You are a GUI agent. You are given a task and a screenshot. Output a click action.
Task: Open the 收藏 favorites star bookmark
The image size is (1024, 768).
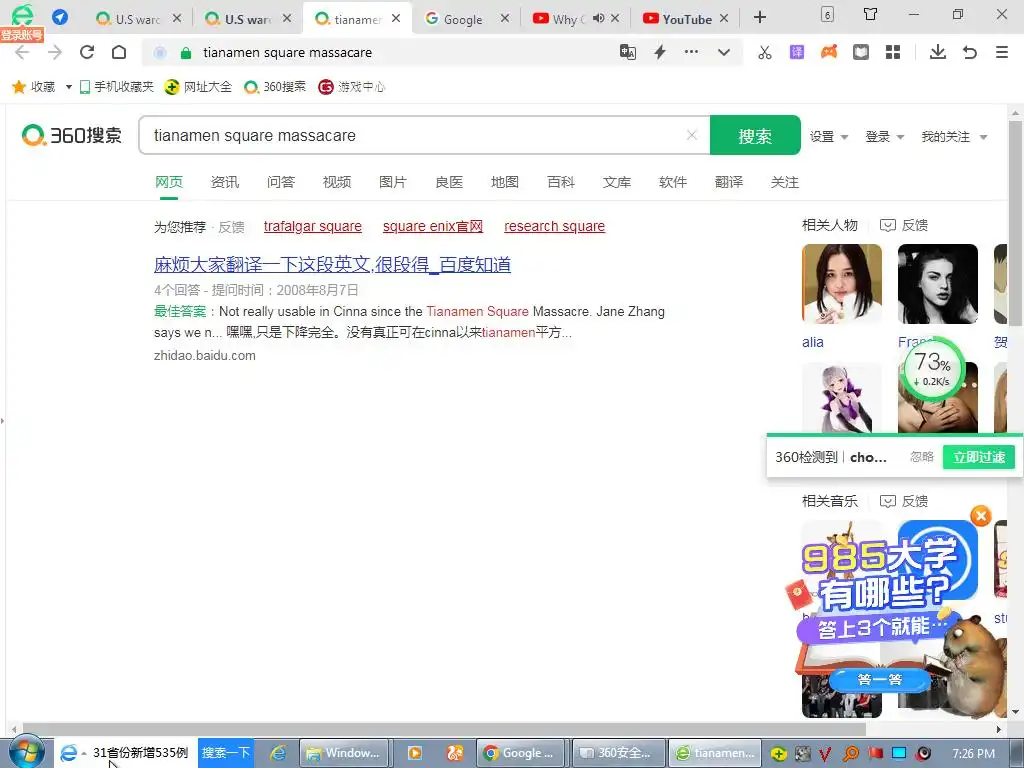(34, 87)
